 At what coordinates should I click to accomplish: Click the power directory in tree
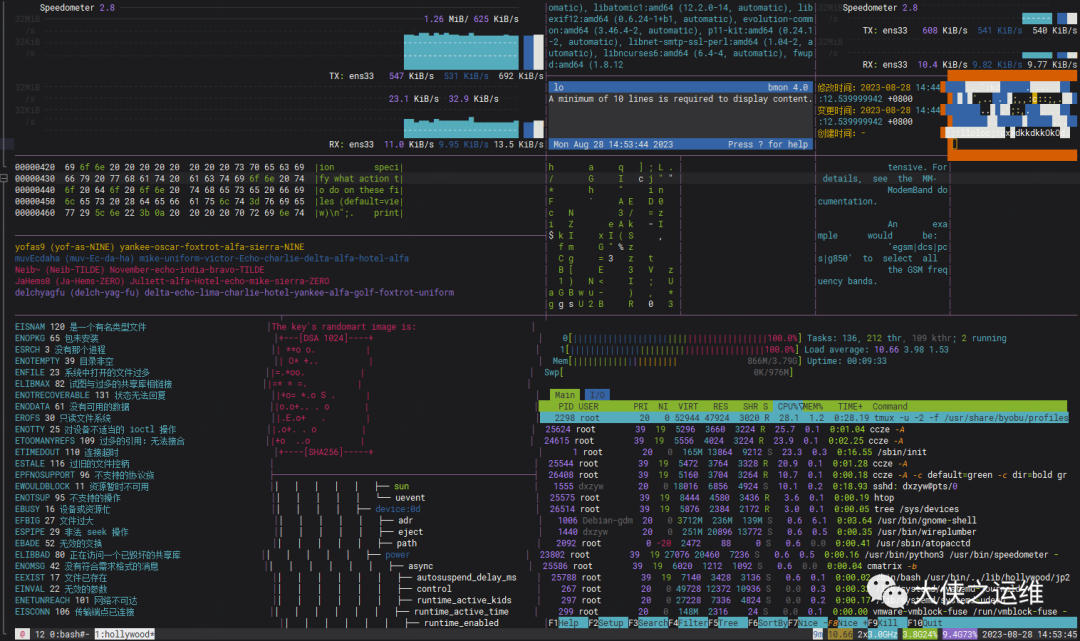click(397, 554)
